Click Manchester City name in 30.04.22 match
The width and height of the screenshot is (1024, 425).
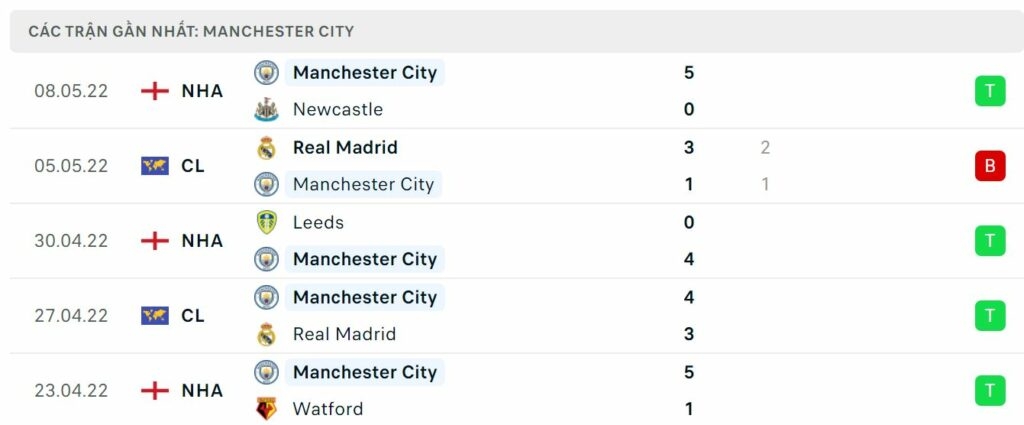365,259
